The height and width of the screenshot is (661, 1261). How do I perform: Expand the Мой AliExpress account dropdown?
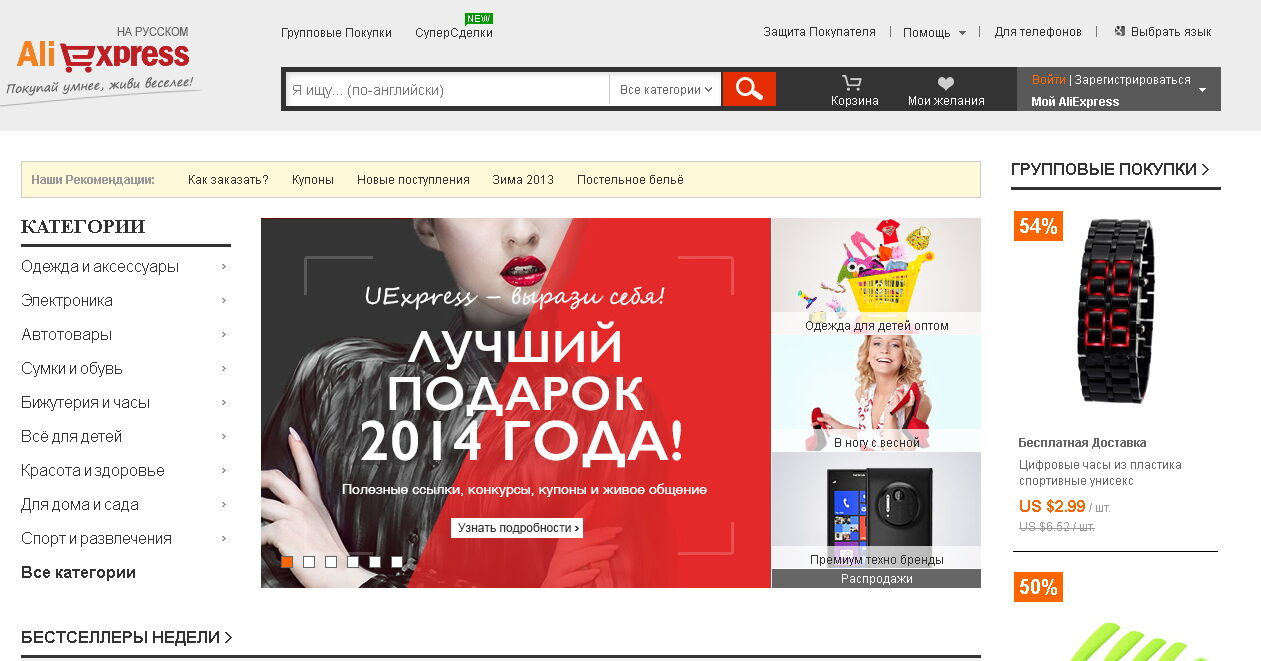[1202, 90]
